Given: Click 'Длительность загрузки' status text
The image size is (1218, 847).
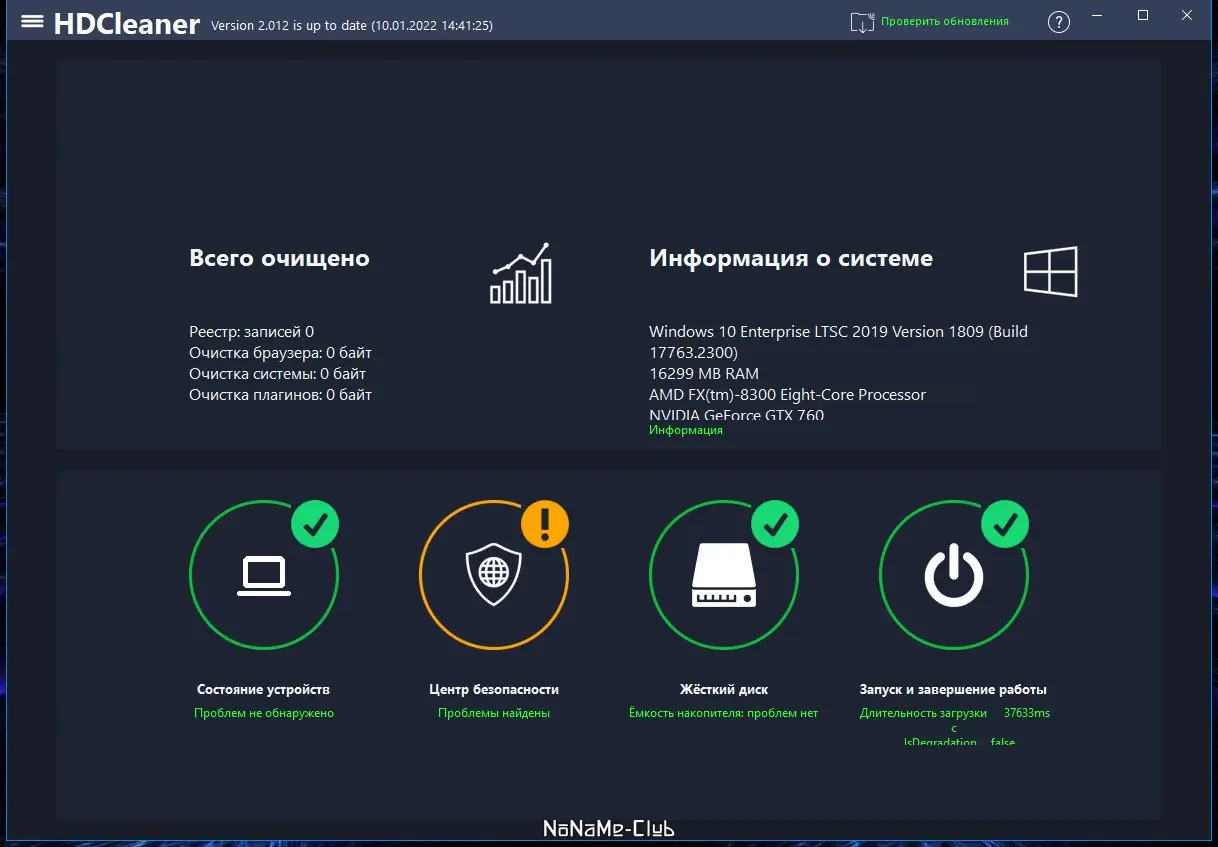Looking at the screenshot, I should pos(923,713).
